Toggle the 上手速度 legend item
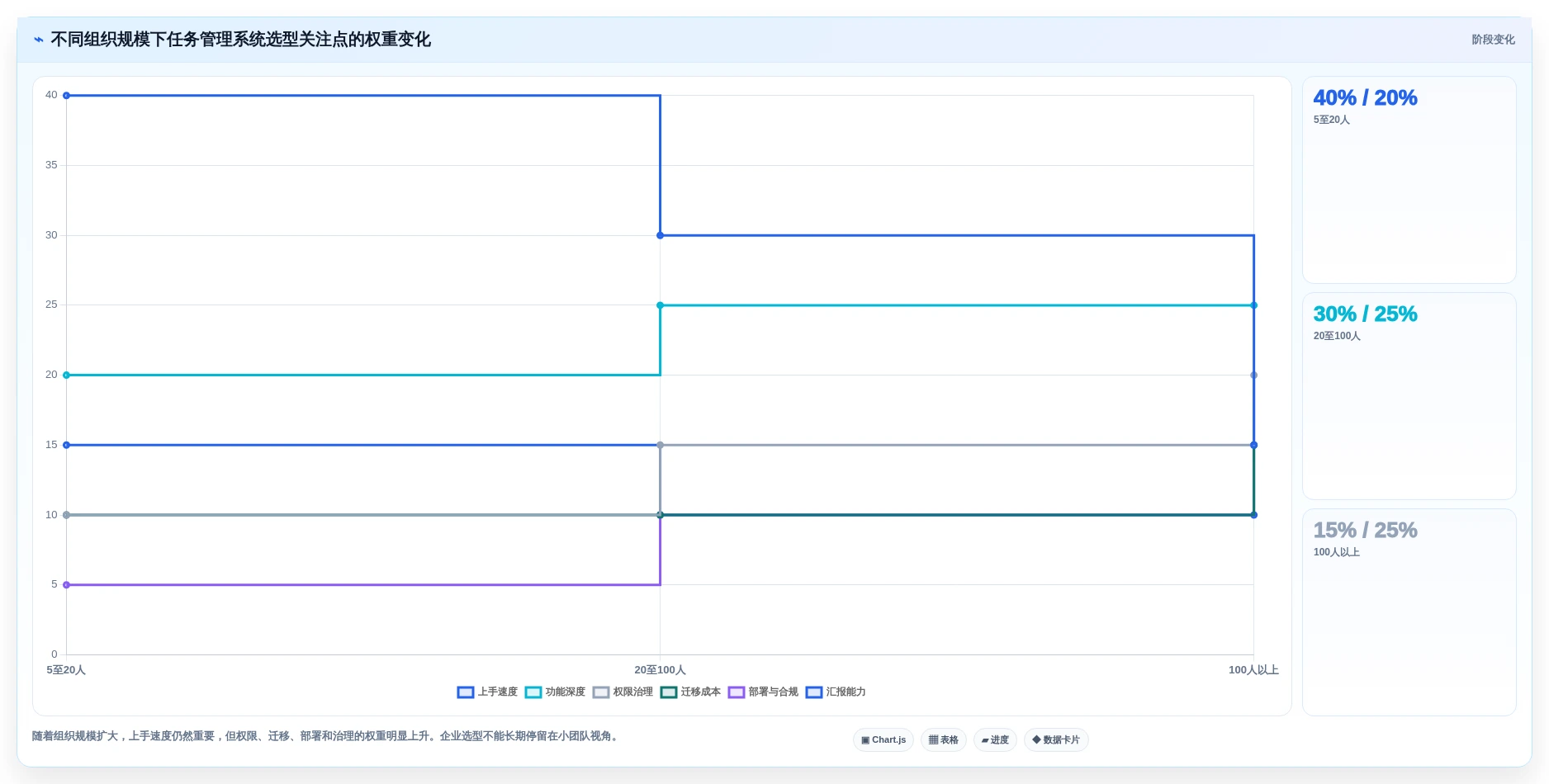1549x784 pixels. click(487, 692)
